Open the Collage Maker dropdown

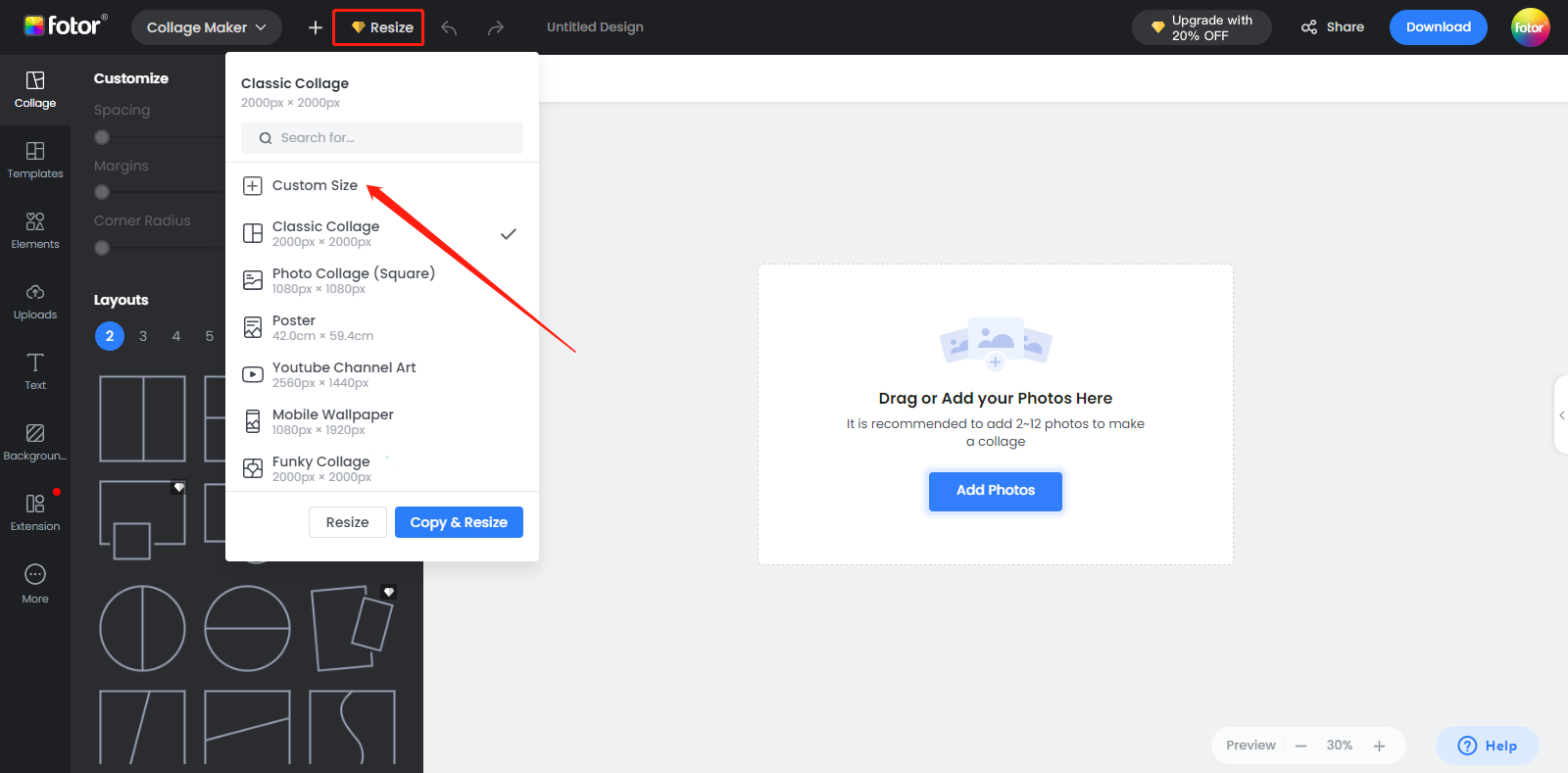206,27
